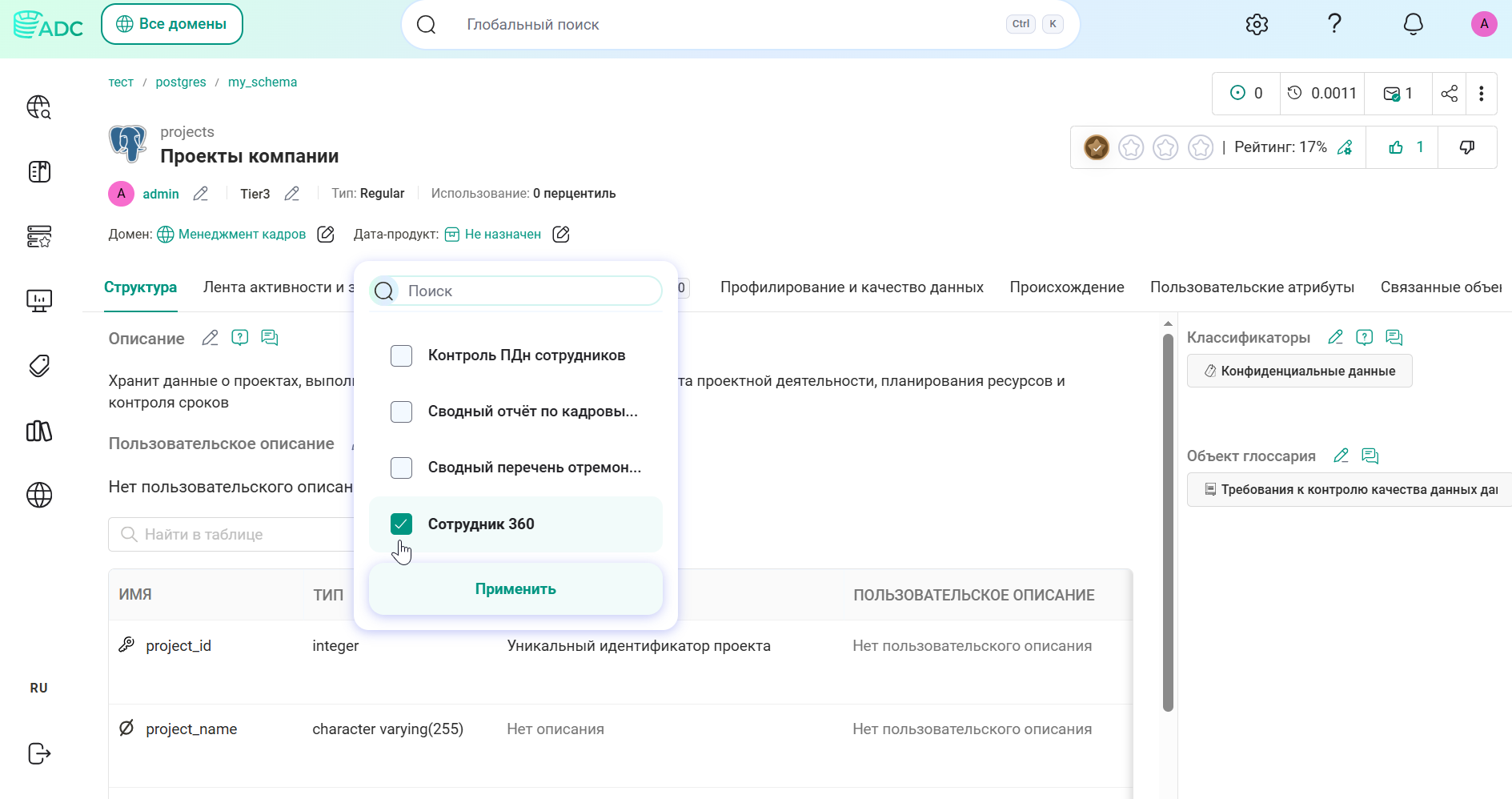1512x799 pixels.
Task: Open comments icon next to Описание
Action: 270,338
